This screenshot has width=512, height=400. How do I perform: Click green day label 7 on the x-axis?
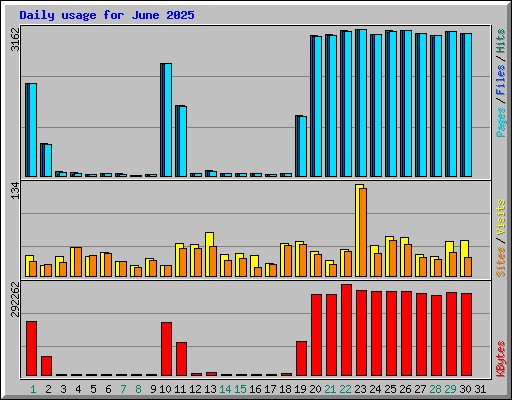point(123,389)
